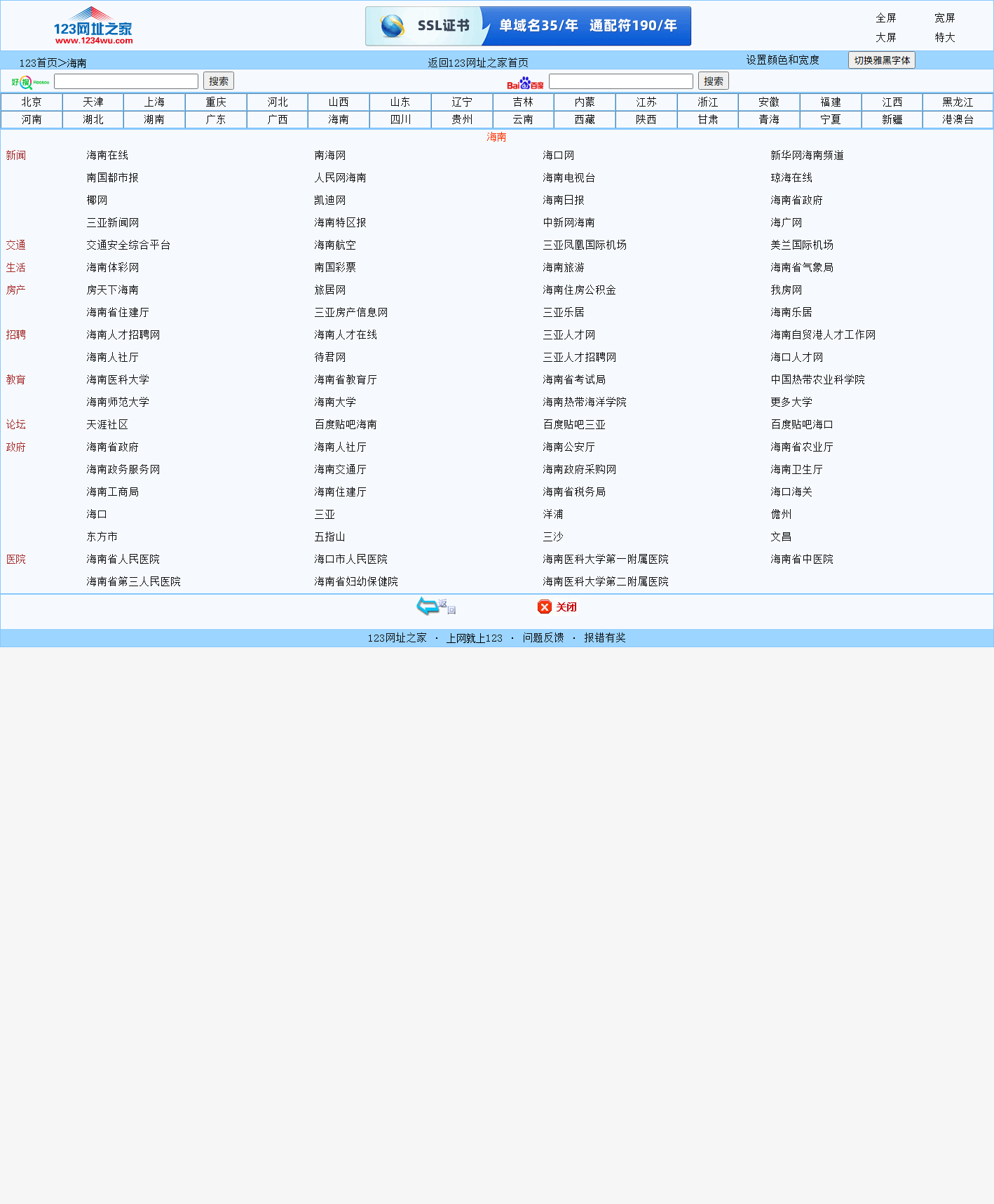Open the 海南在线 link
Viewport: 994px width, 1204px height.
[x=107, y=156]
